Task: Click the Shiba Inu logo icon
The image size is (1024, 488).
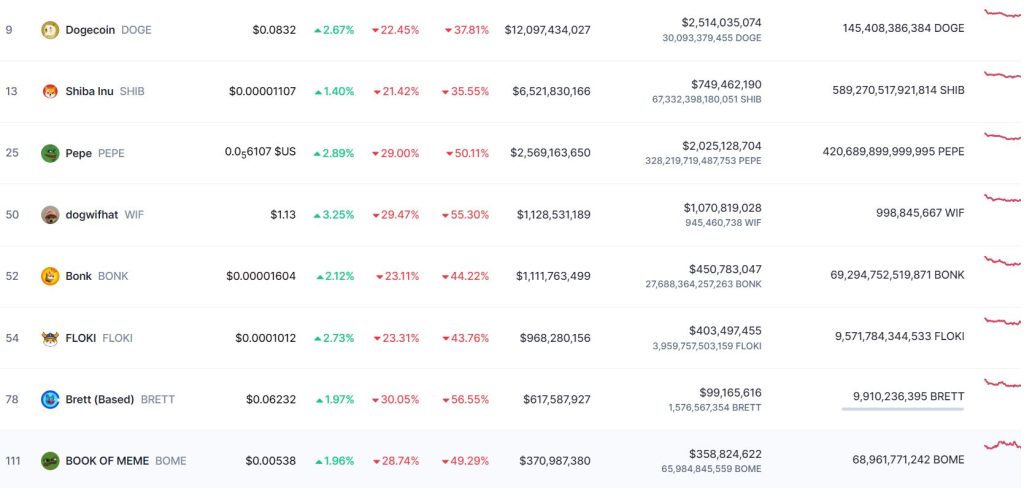Action: 50,91
